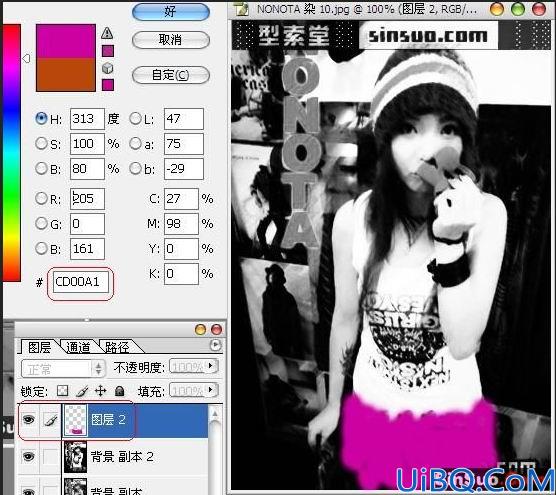Select the L lightness radio button
This screenshot has width=556, height=495.
(135, 118)
